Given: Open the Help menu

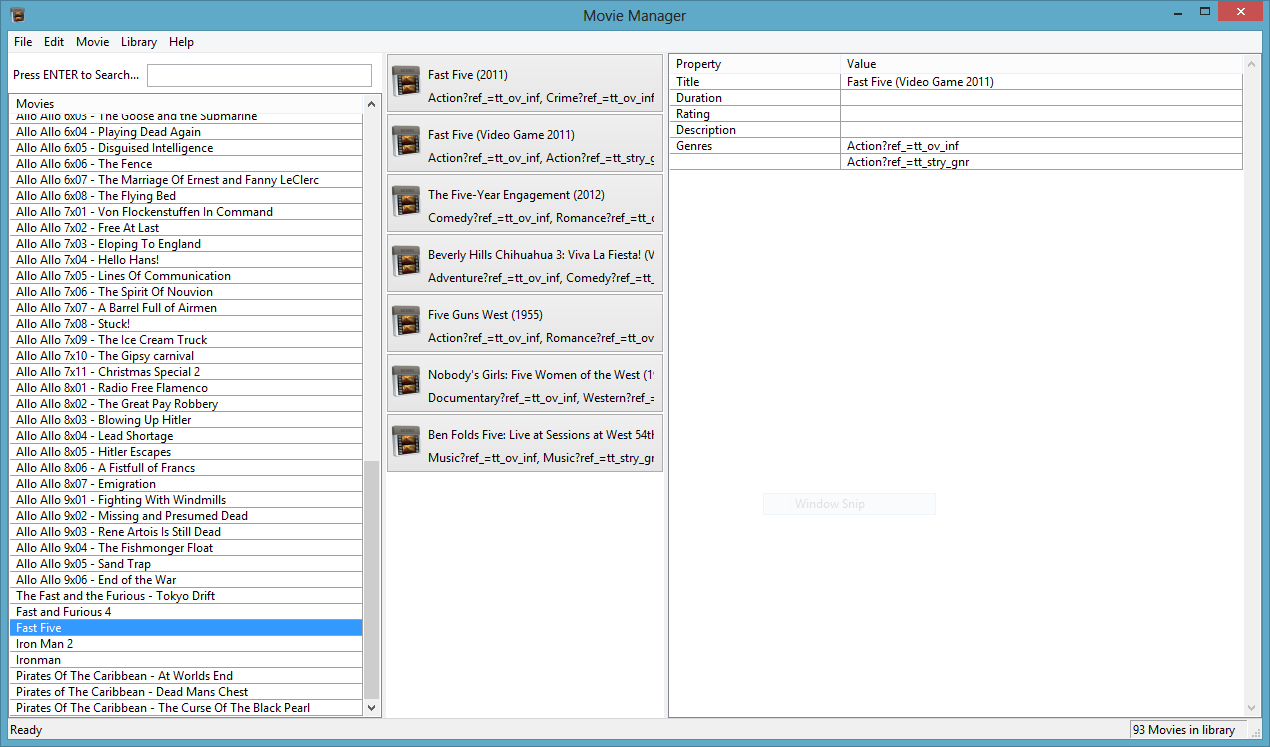Looking at the screenshot, I should click(181, 42).
